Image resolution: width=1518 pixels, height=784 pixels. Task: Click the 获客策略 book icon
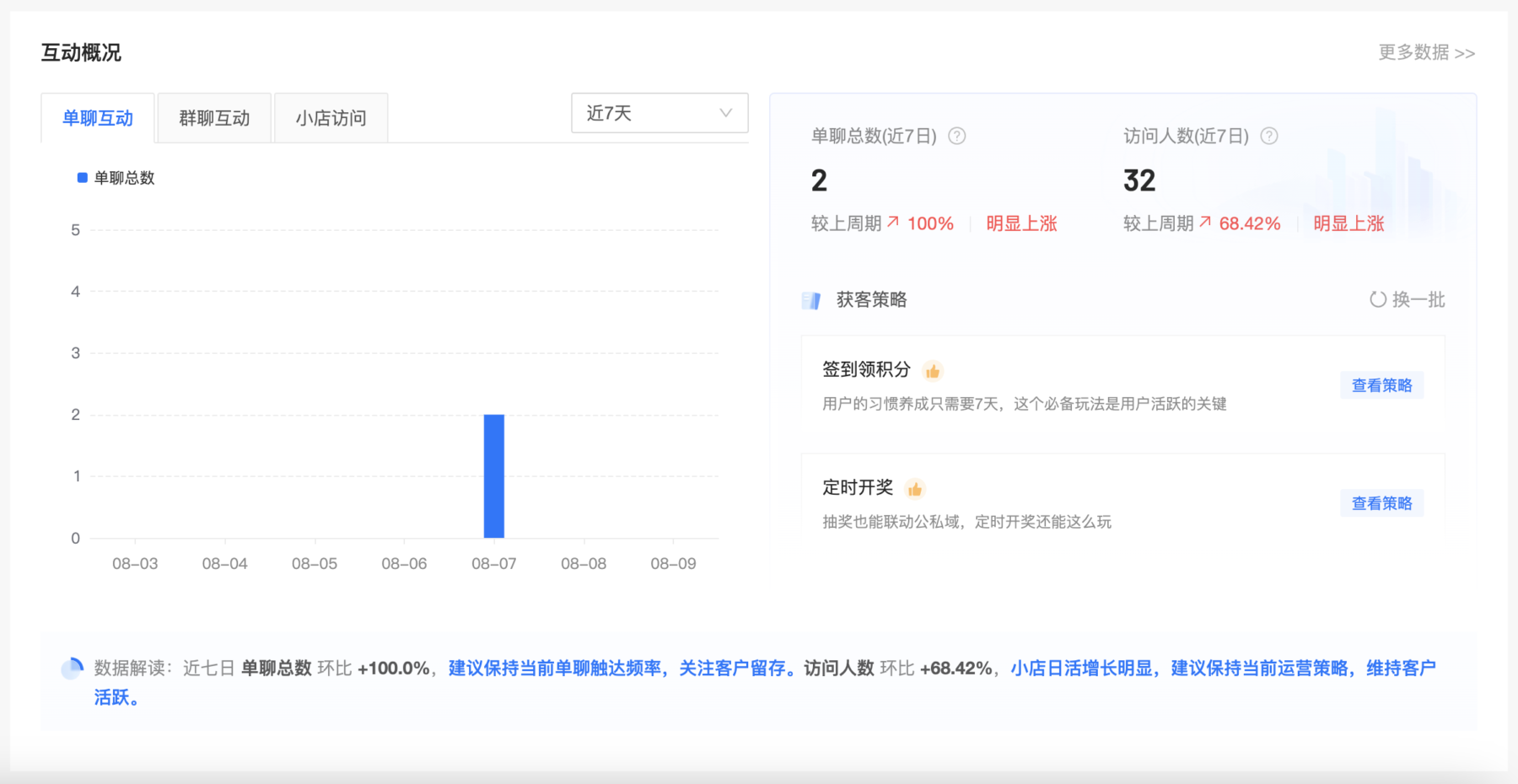pos(811,300)
